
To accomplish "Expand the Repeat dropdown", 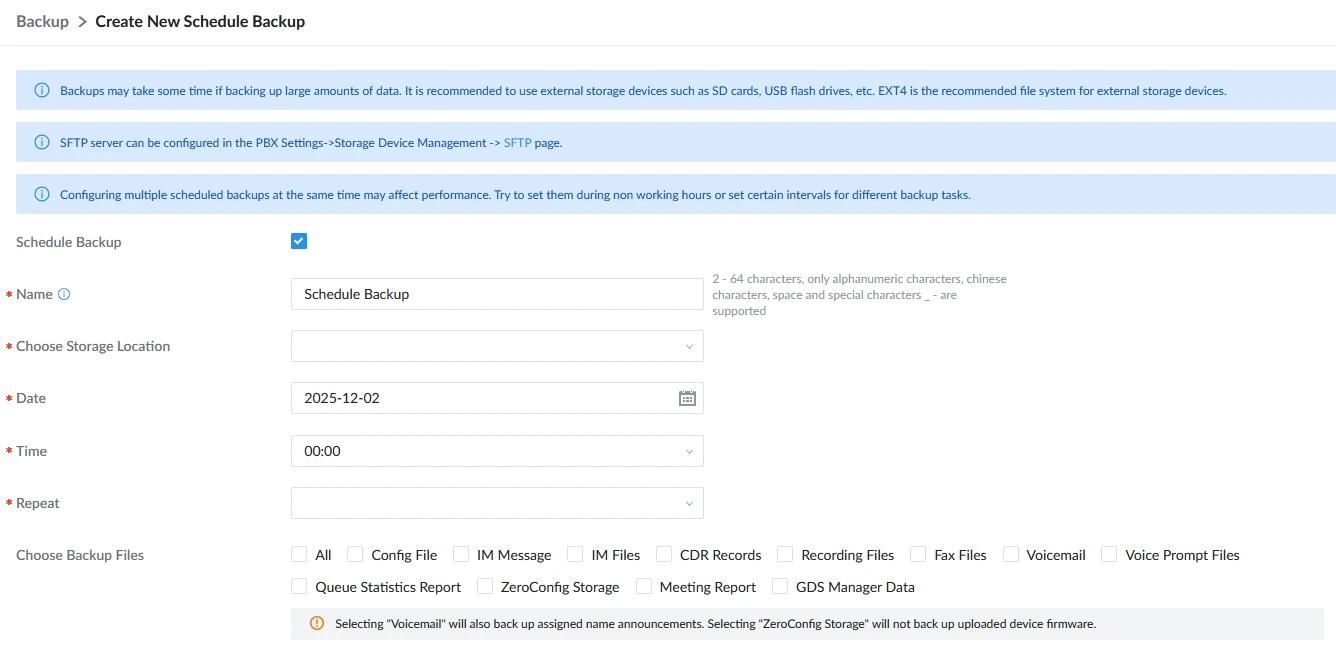I will (x=497, y=503).
